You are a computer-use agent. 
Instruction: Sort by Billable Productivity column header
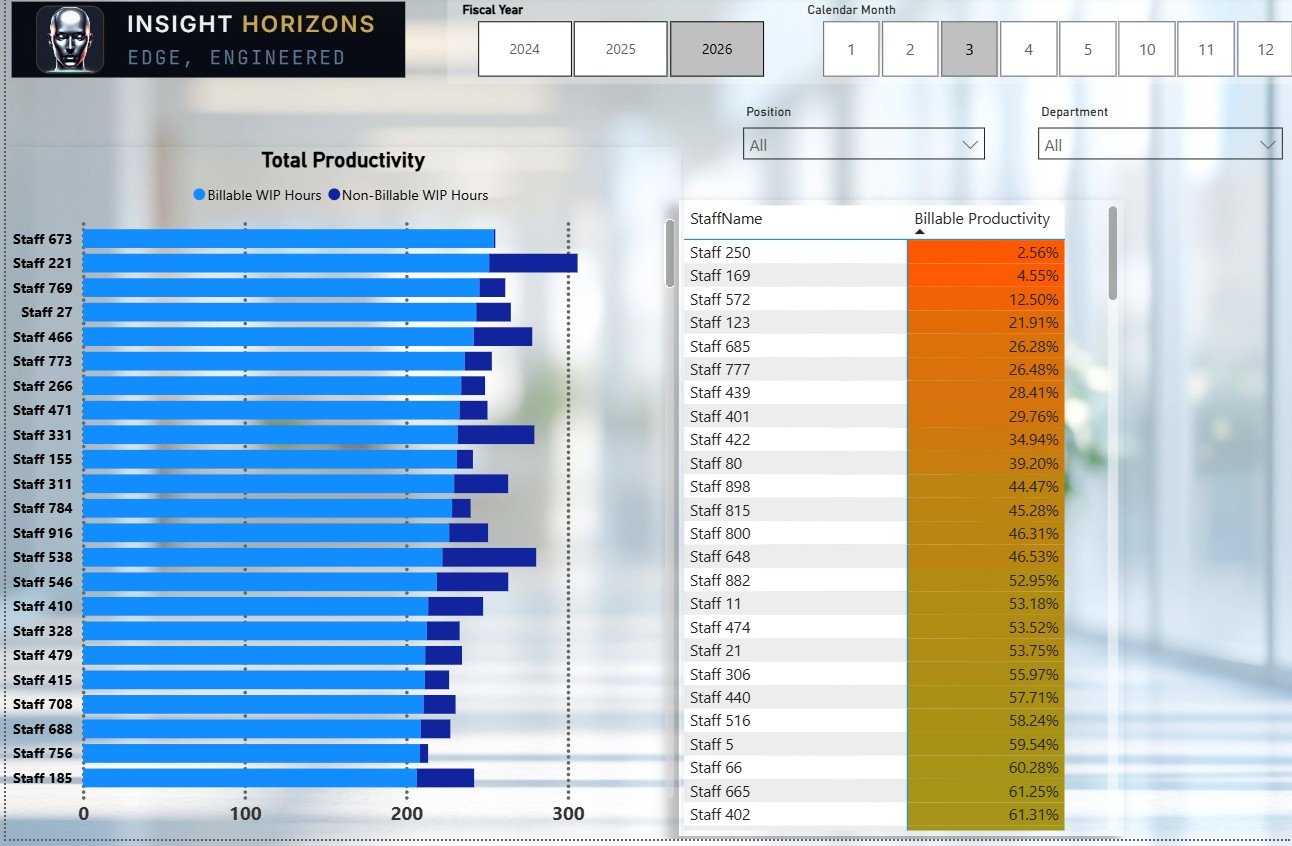coord(982,218)
